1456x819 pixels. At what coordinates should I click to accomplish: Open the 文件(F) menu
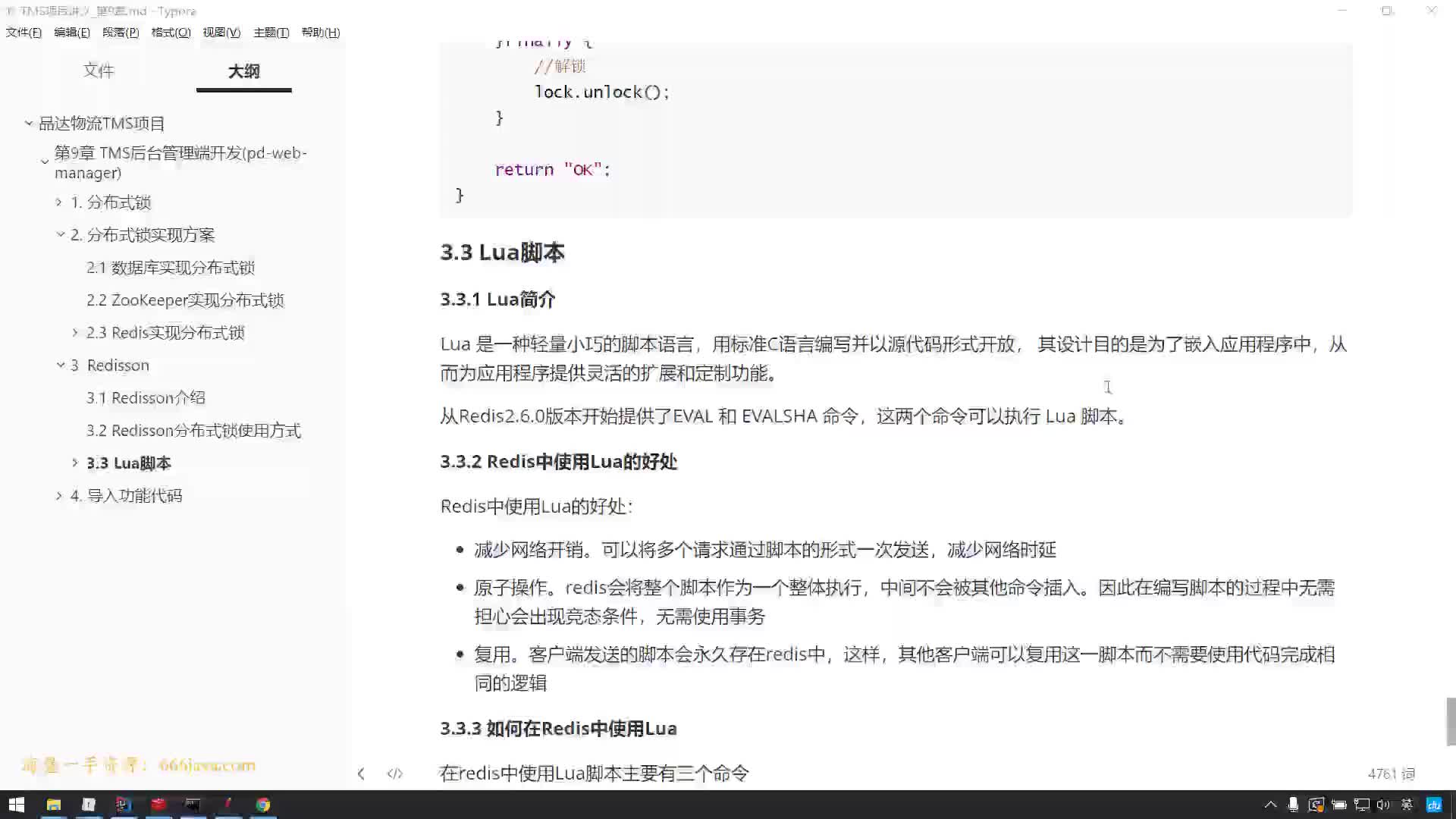pos(24,33)
